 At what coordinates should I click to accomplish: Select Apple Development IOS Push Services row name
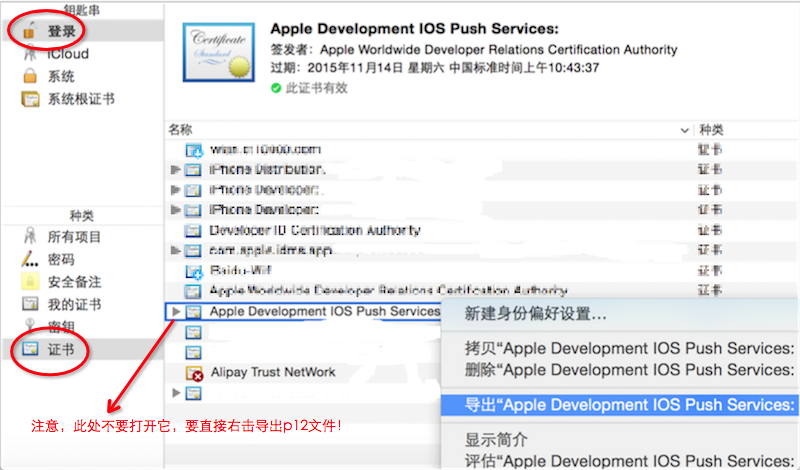(x=325, y=311)
